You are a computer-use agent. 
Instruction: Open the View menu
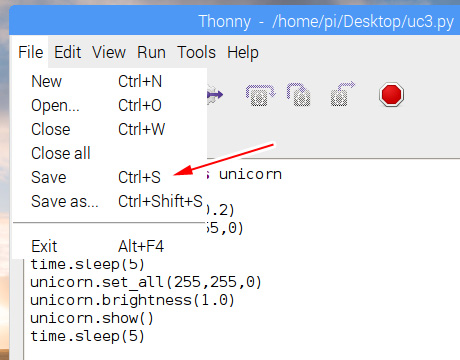[109, 52]
